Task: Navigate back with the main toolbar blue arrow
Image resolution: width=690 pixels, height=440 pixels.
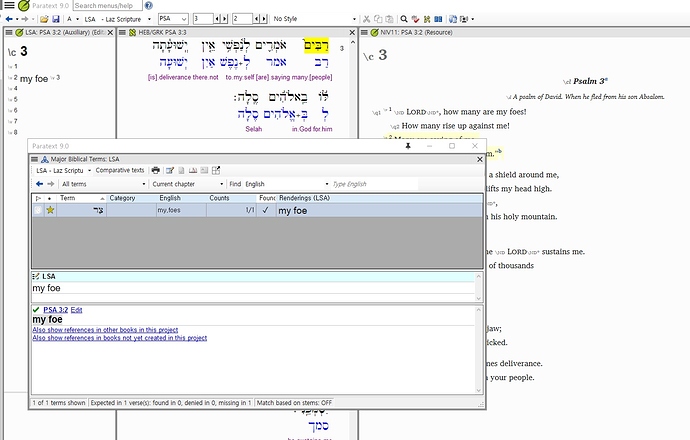Action: [x=9, y=19]
